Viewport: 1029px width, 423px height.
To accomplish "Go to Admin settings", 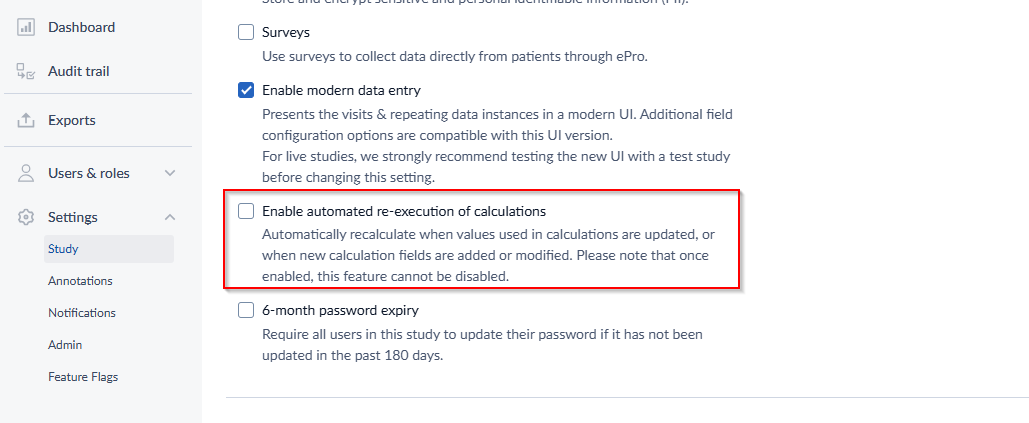I will click(x=65, y=345).
